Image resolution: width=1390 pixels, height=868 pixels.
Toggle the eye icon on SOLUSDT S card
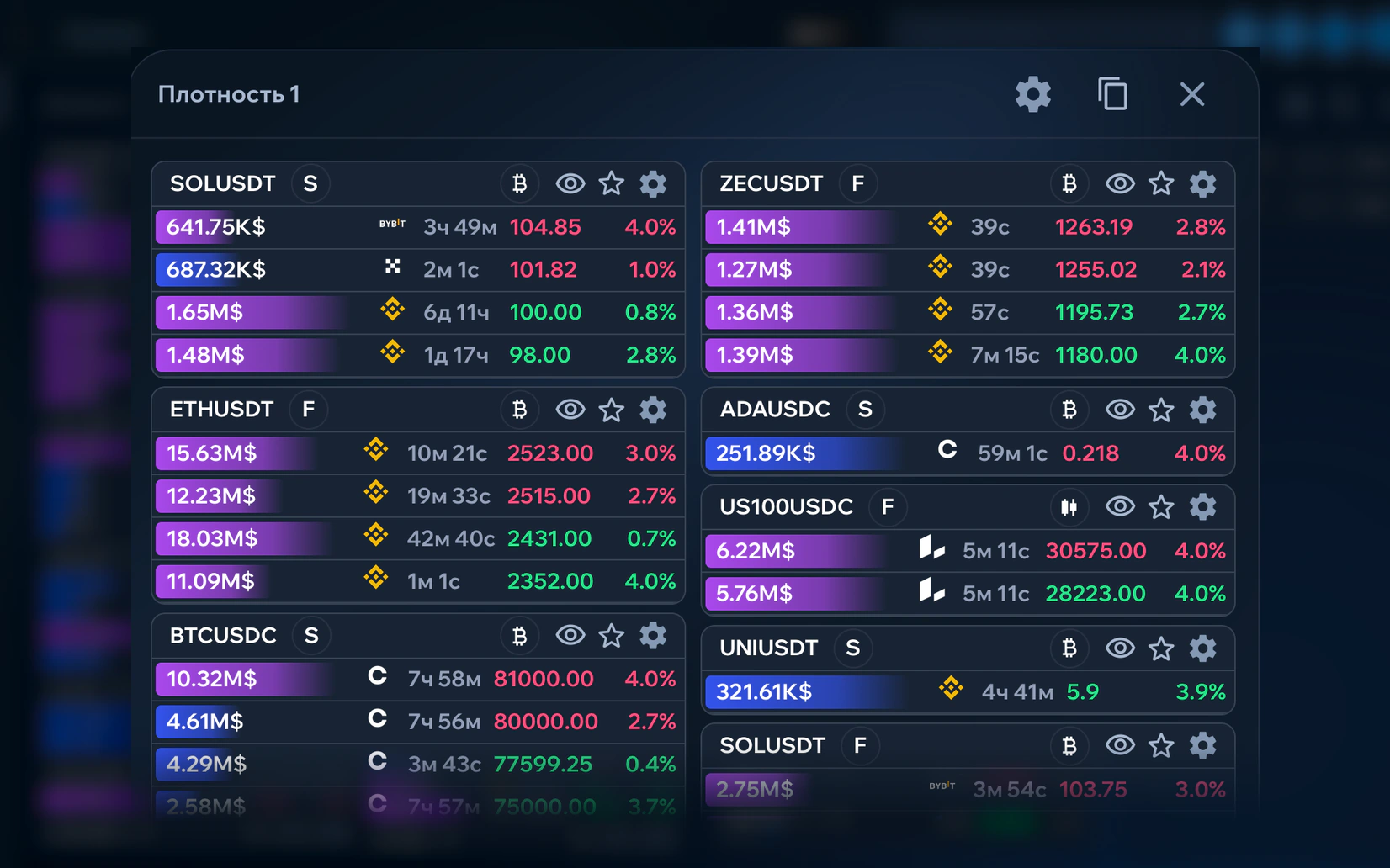570,183
